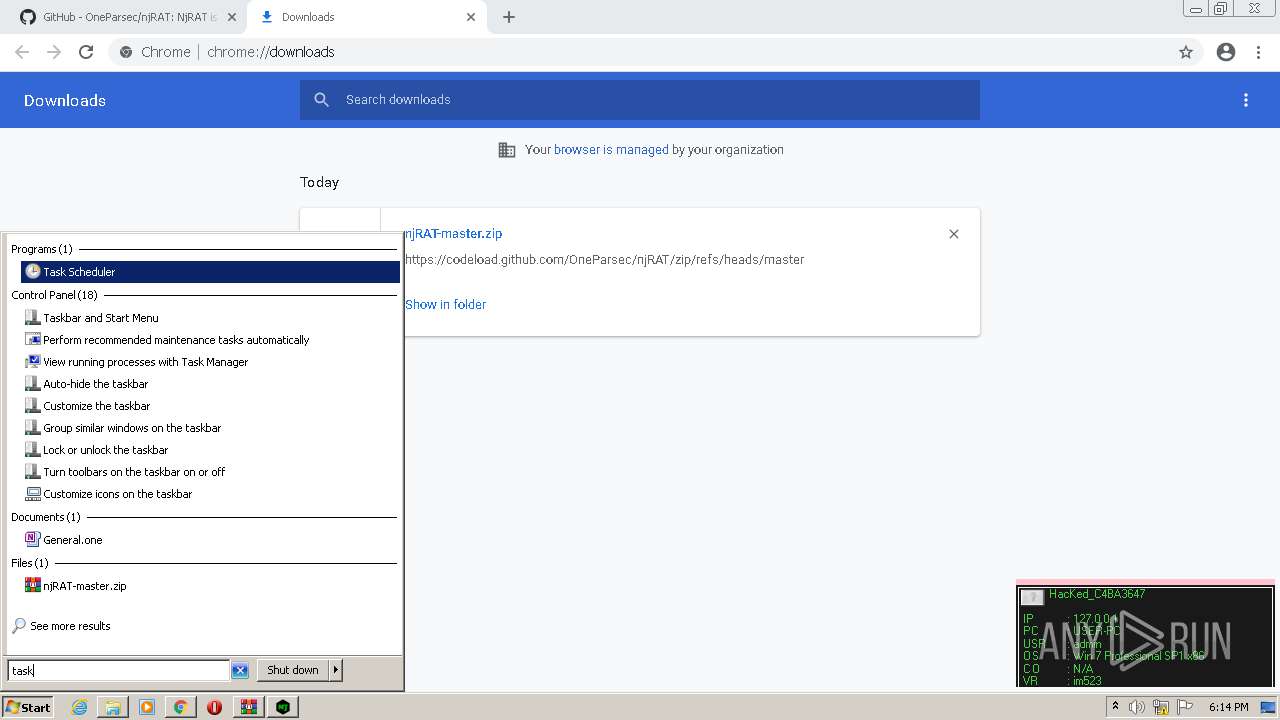Viewport: 1280px width, 720px height.
Task: Close the Downloads tab
Action: tap(471, 17)
